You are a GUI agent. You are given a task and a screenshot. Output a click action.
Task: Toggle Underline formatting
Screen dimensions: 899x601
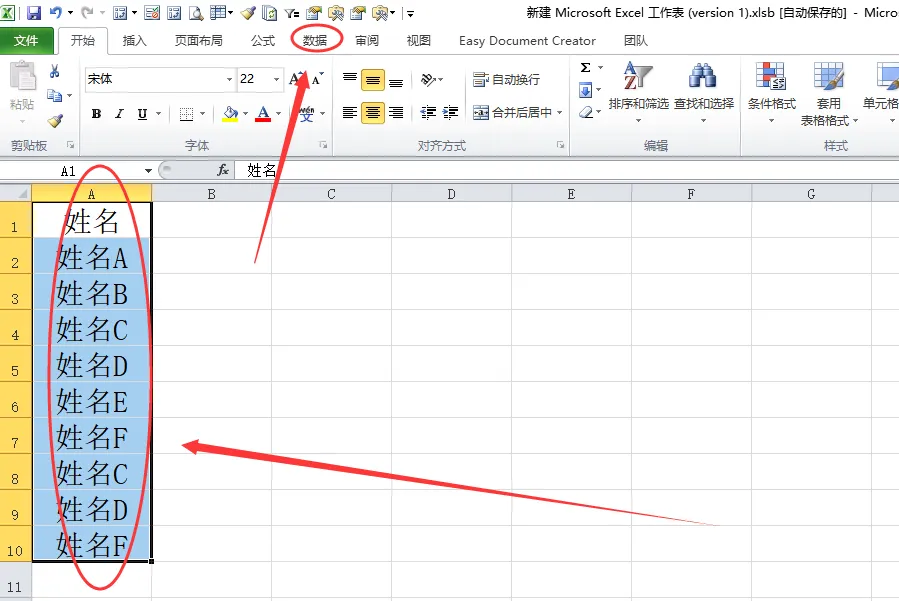coord(142,114)
